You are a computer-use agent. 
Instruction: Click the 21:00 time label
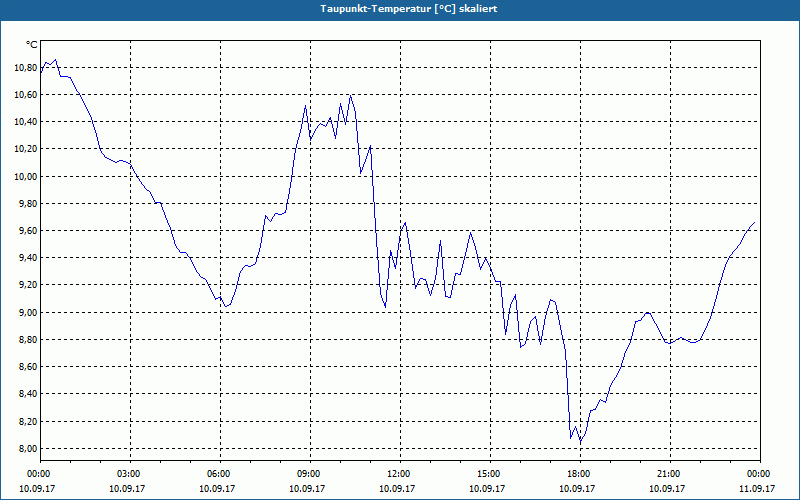[667, 474]
